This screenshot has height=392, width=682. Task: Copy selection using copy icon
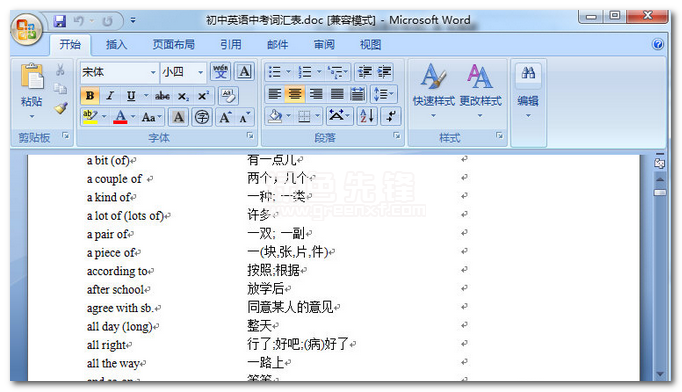tap(60, 89)
